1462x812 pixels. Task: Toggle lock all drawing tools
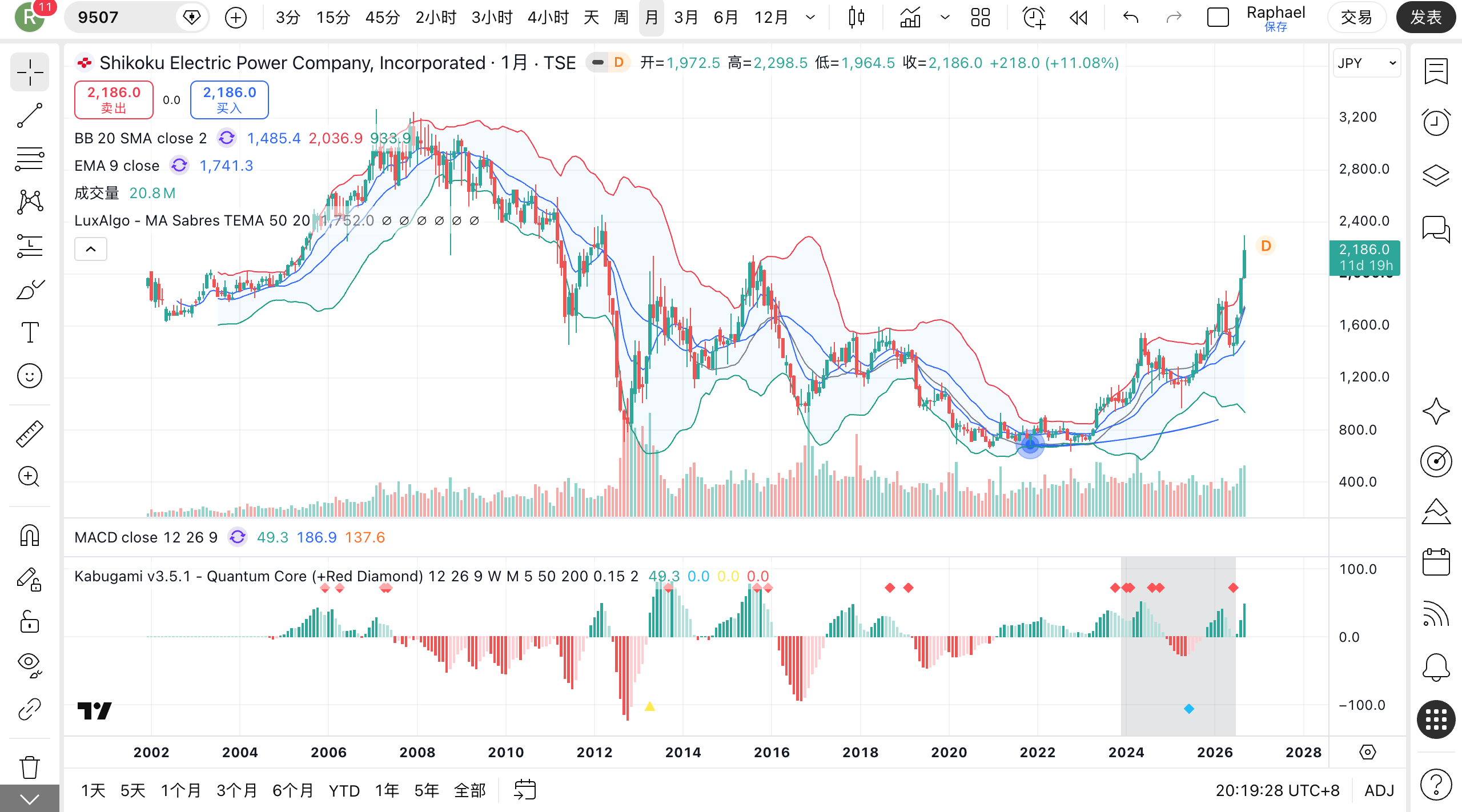coord(30,622)
